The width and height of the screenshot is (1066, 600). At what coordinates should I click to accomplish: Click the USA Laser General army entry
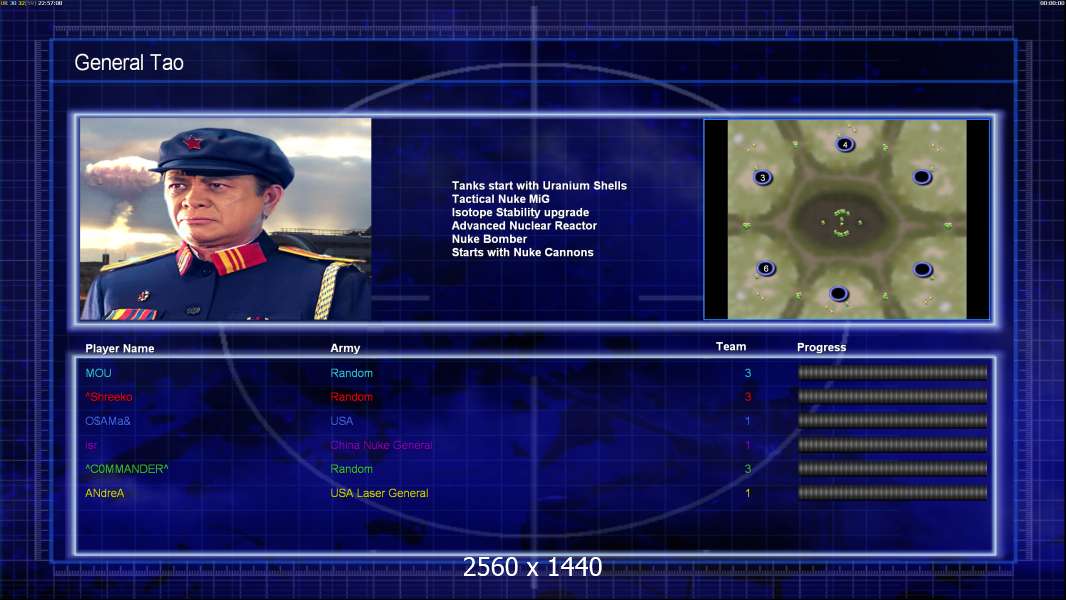coord(379,493)
